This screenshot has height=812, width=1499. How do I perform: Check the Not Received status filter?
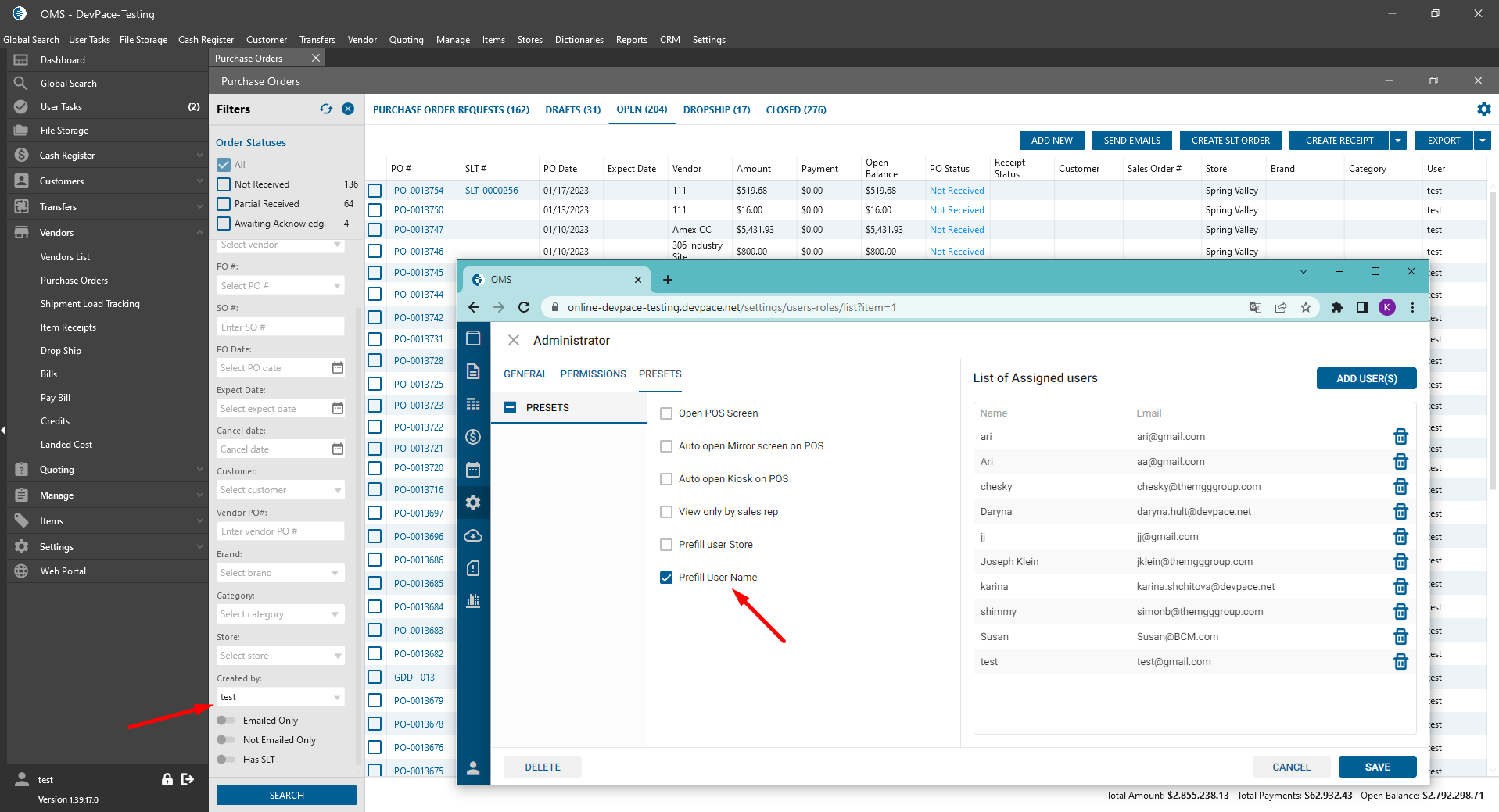tap(224, 184)
